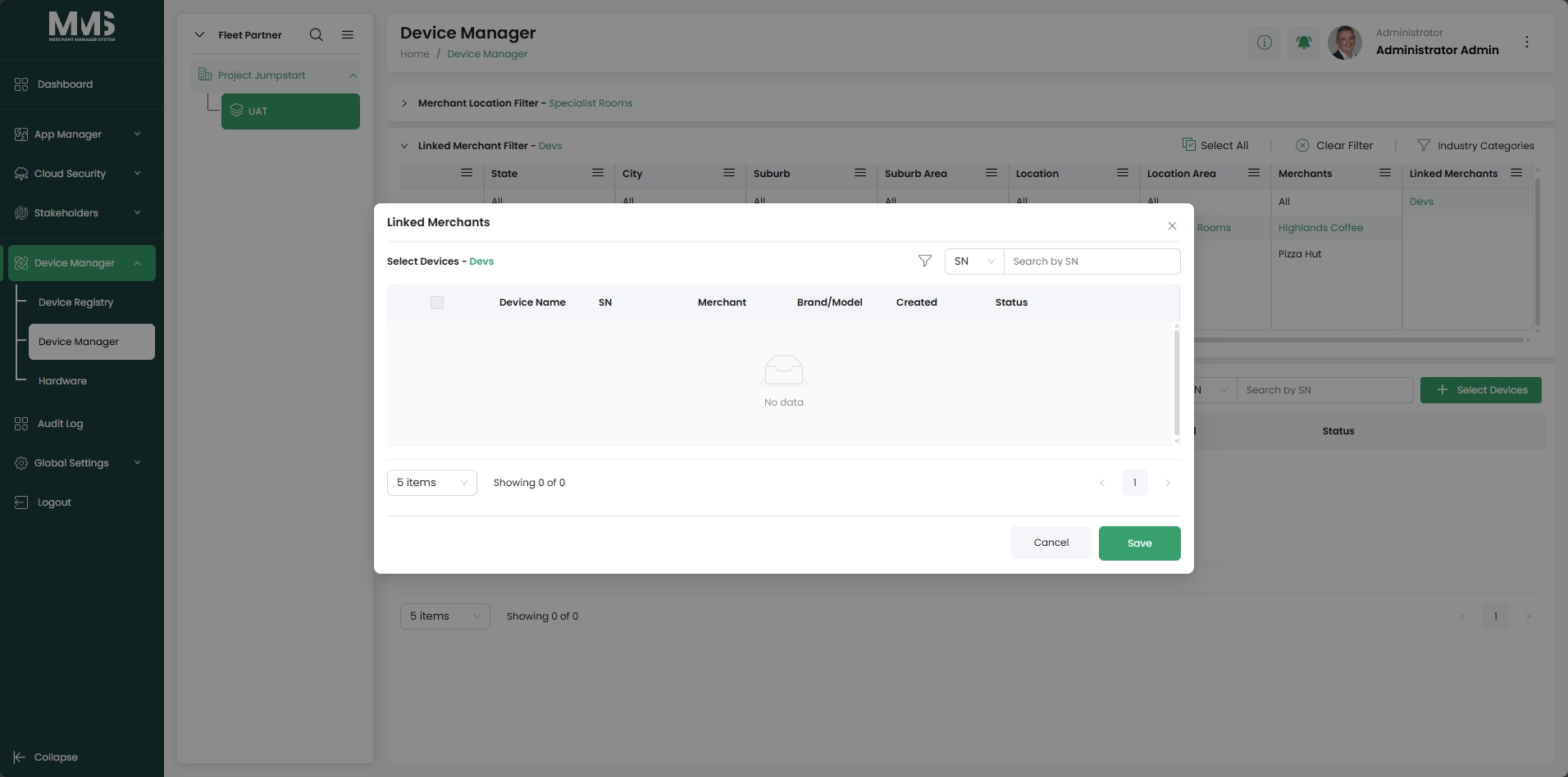This screenshot has width=1568, height=777.
Task: Click background Search by SN field
Action: point(1325,390)
